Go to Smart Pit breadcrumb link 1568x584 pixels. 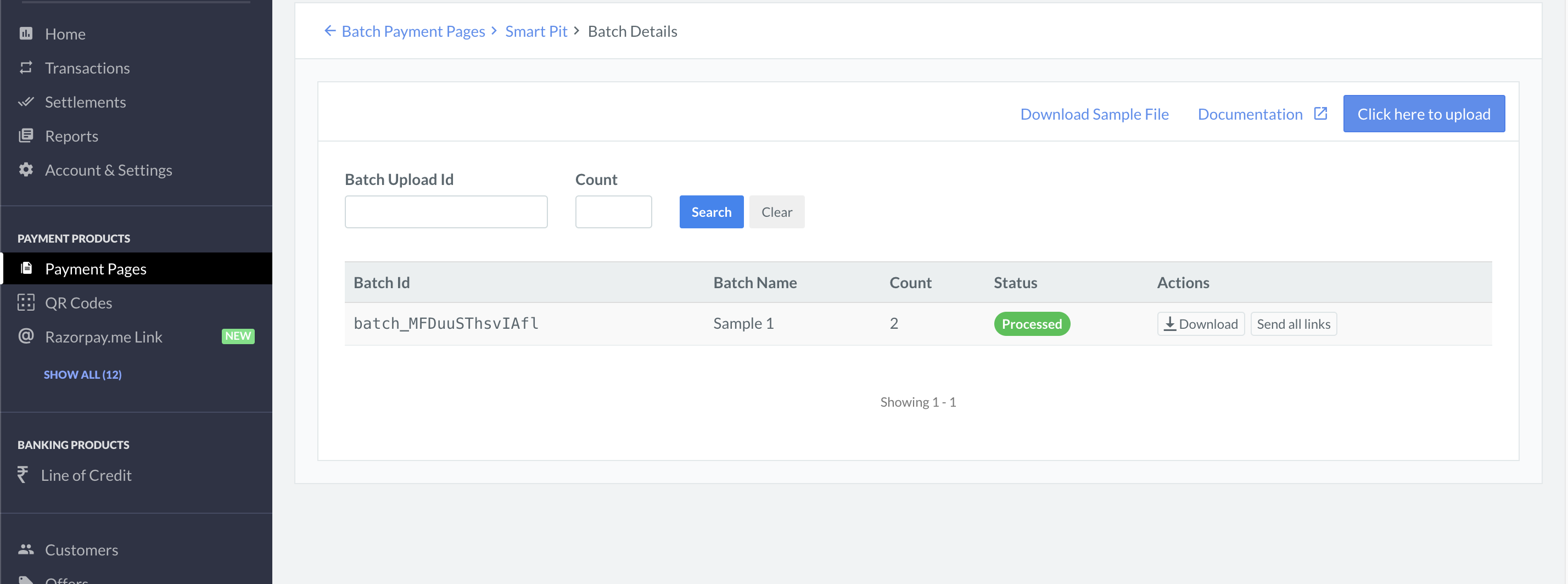pyautogui.click(x=536, y=31)
